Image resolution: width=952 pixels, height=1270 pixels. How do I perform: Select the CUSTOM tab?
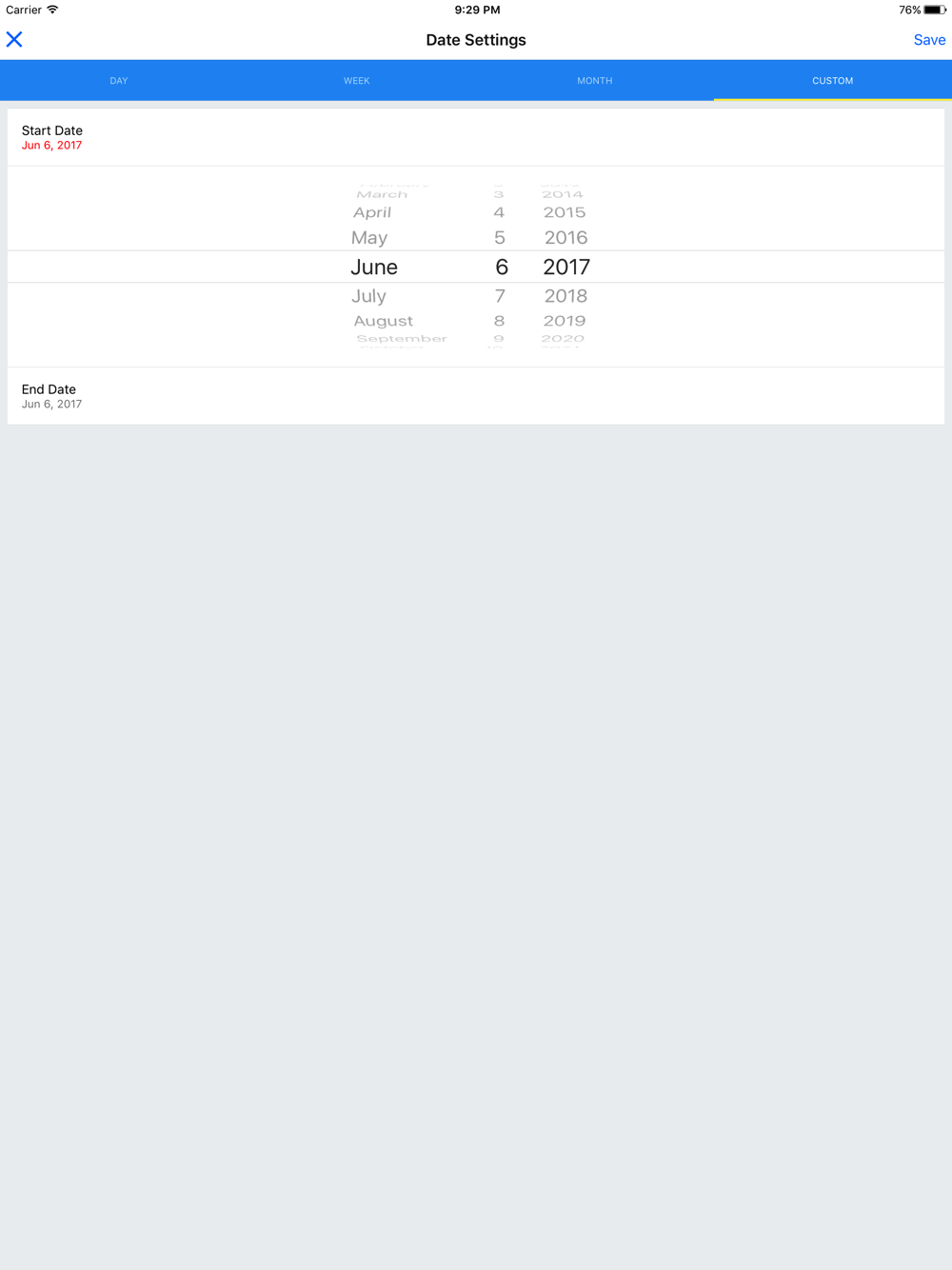pyautogui.click(x=833, y=81)
